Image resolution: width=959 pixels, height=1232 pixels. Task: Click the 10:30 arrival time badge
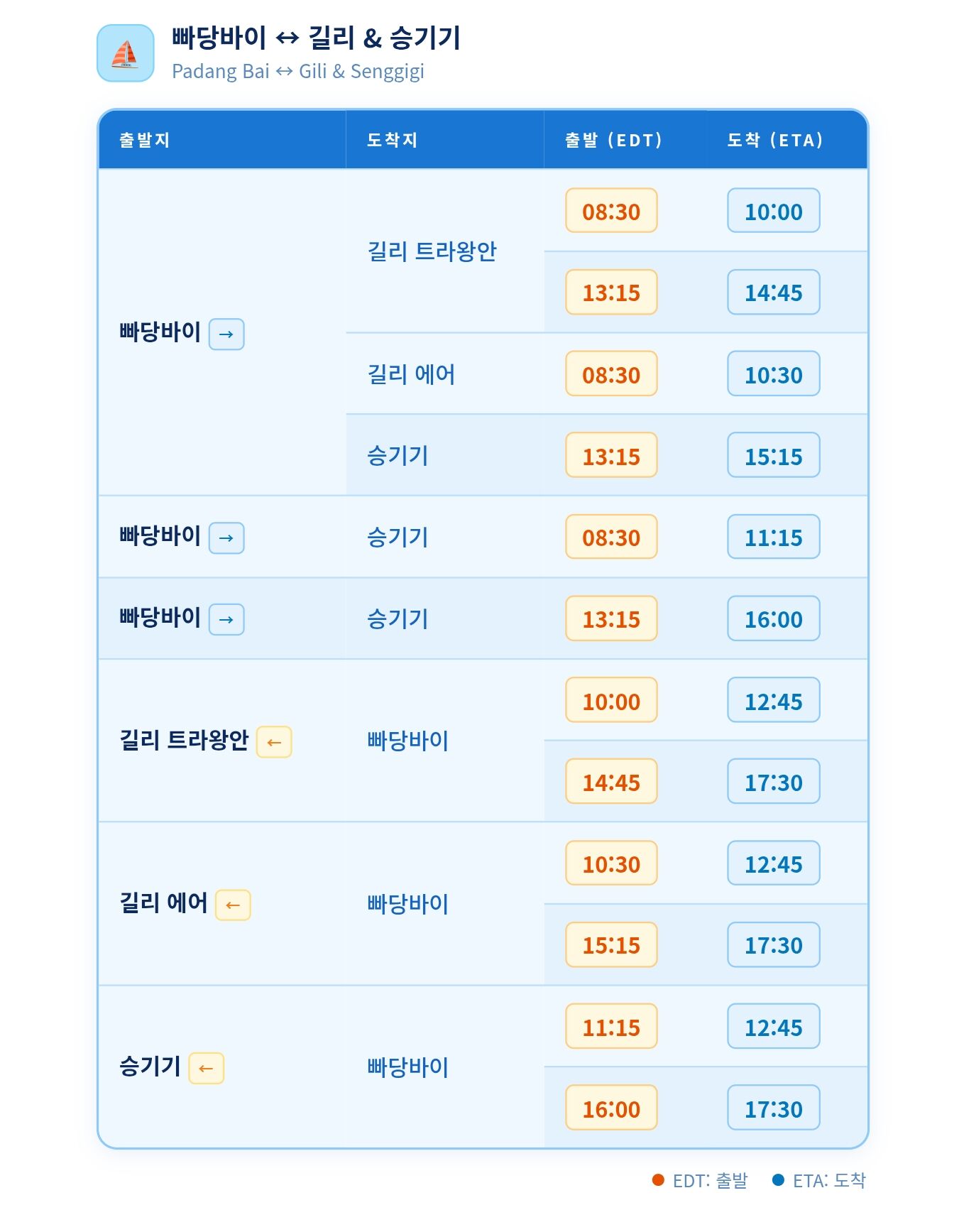(x=774, y=374)
